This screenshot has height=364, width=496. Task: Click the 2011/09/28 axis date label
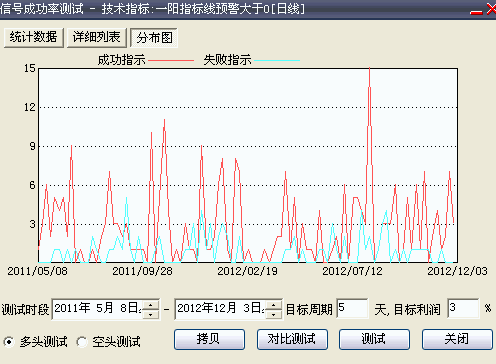click(x=142, y=271)
